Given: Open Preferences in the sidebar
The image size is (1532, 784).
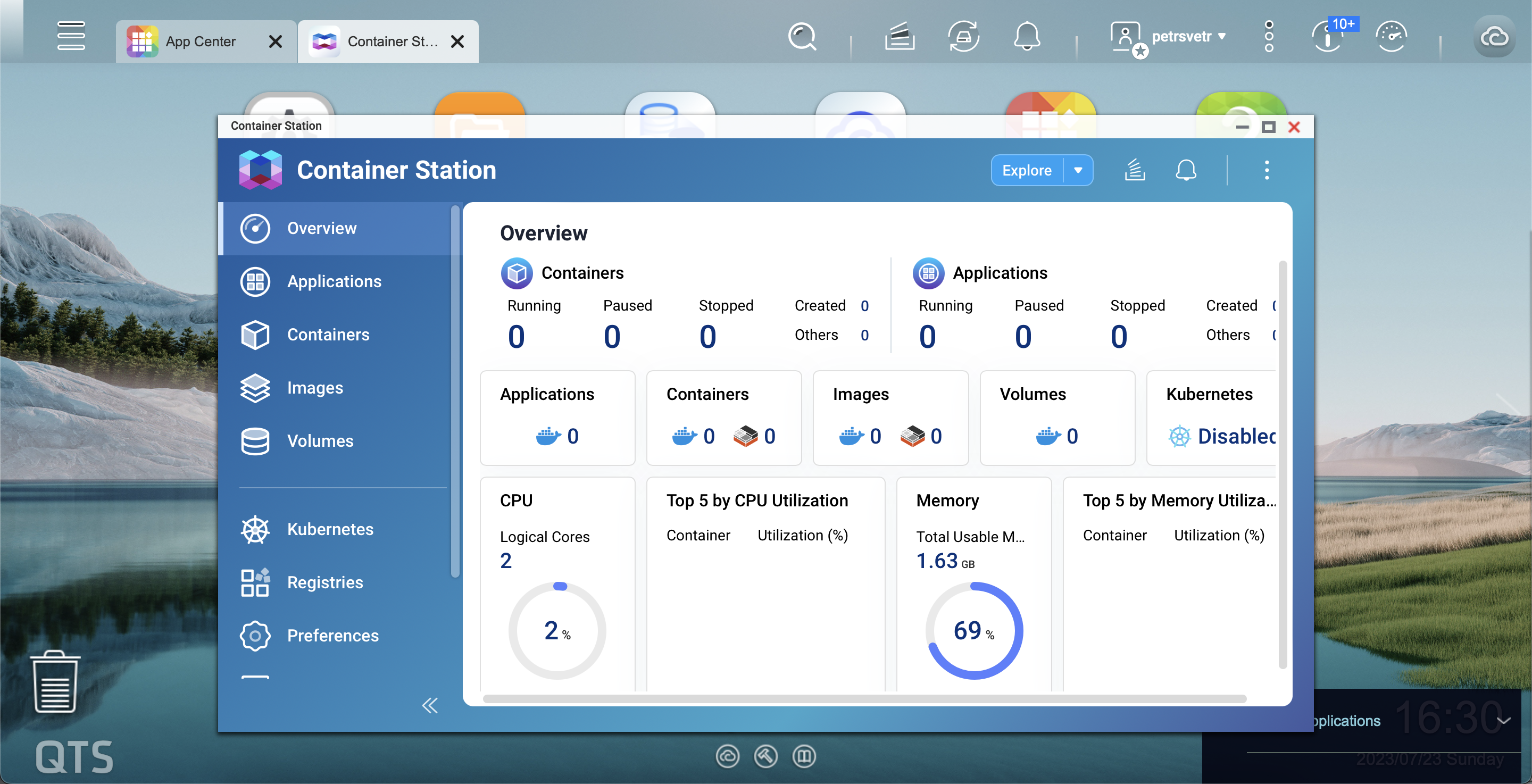Looking at the screenshot, I should coord(332,635).
